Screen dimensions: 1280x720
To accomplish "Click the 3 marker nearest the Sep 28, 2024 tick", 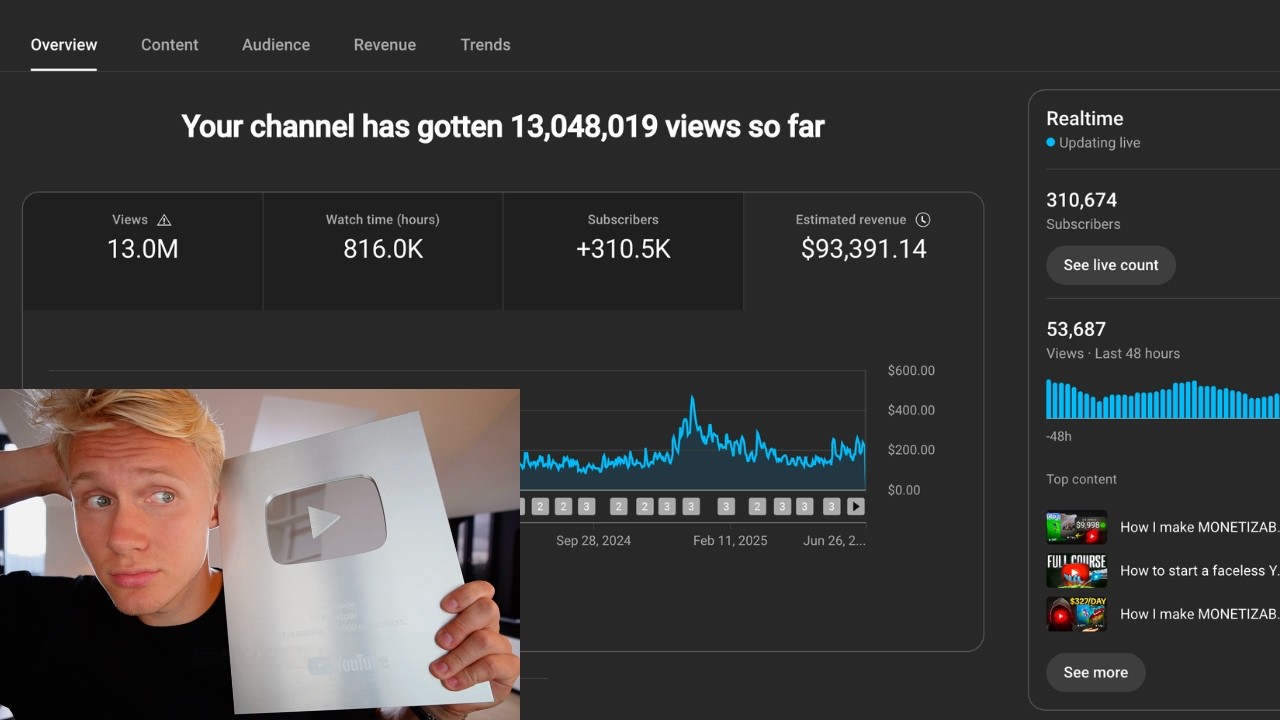I will pos(587,507).
